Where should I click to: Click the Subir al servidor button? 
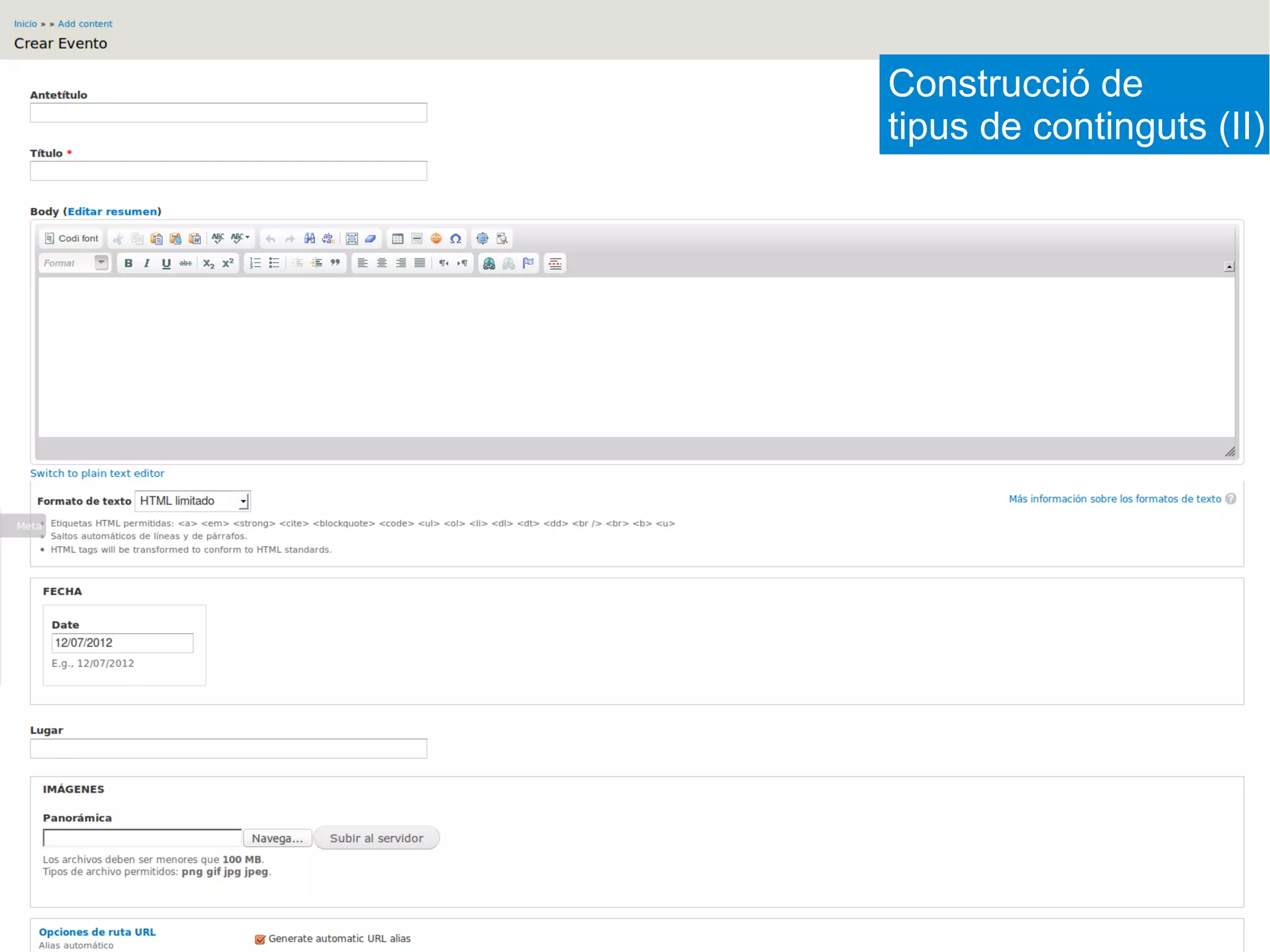pos(376,838)
